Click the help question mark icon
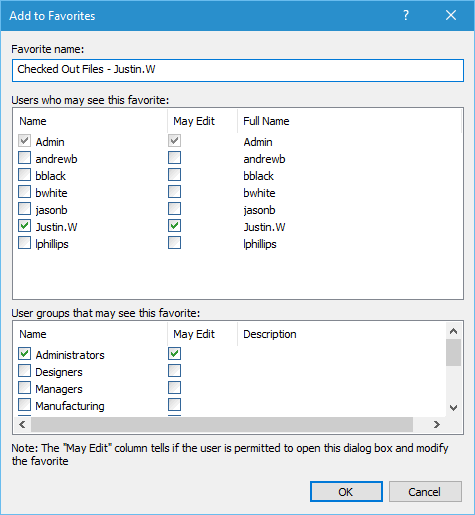The width and height of the screenshot is (475, 515). pos(406,15)
